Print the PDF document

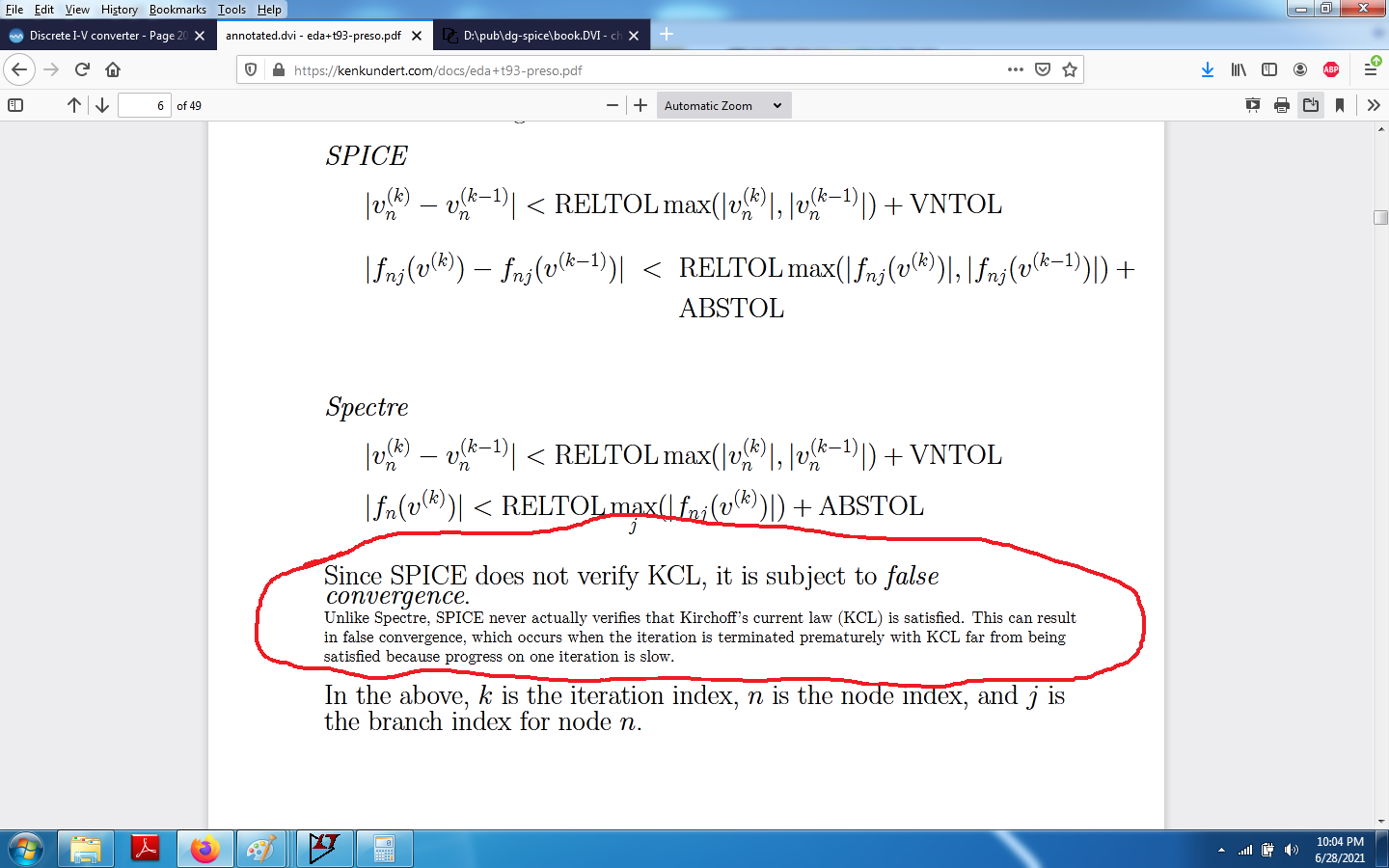point(1282,105)
